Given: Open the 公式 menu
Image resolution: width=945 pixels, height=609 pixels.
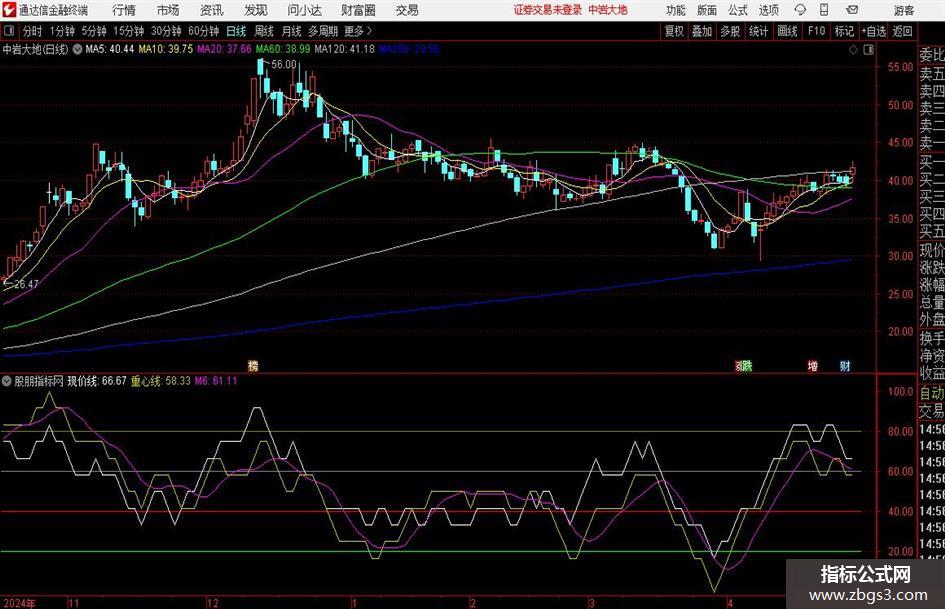Looking at the screenshot, I should click(738, 10).
